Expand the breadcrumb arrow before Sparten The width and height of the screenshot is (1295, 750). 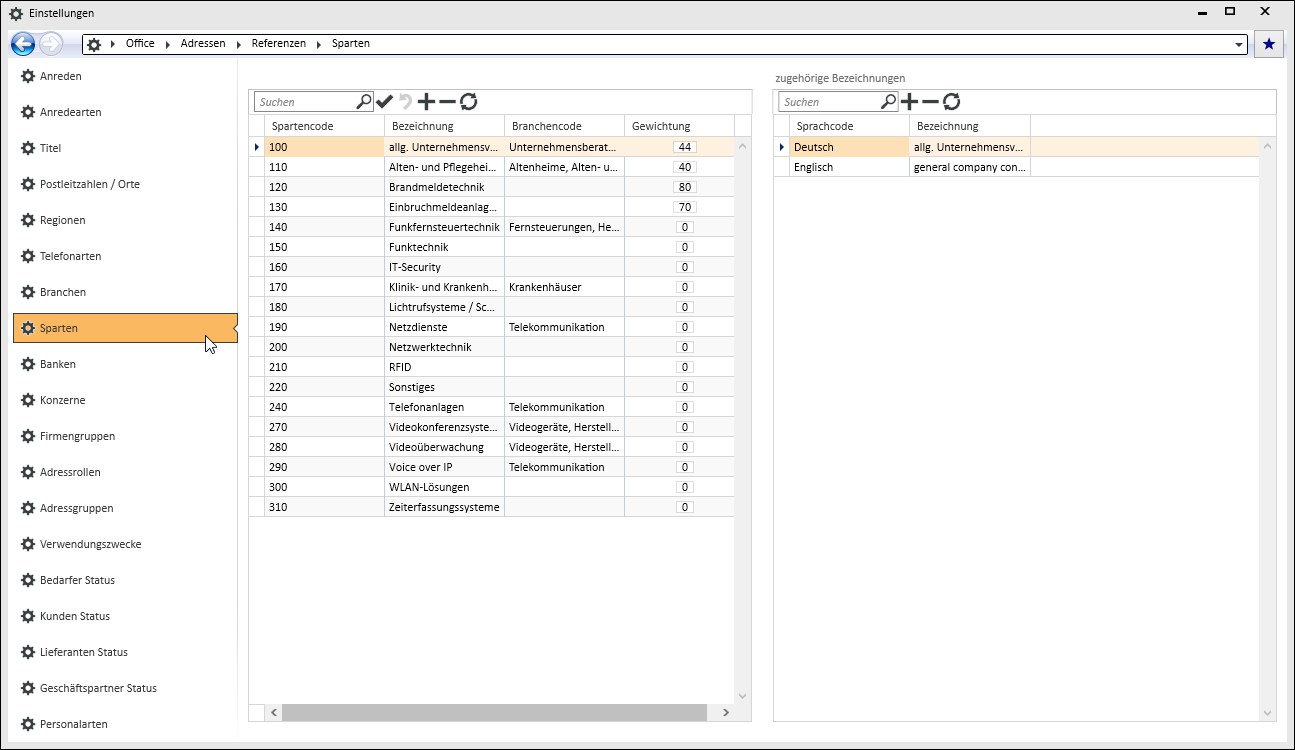tap(320, 44)
